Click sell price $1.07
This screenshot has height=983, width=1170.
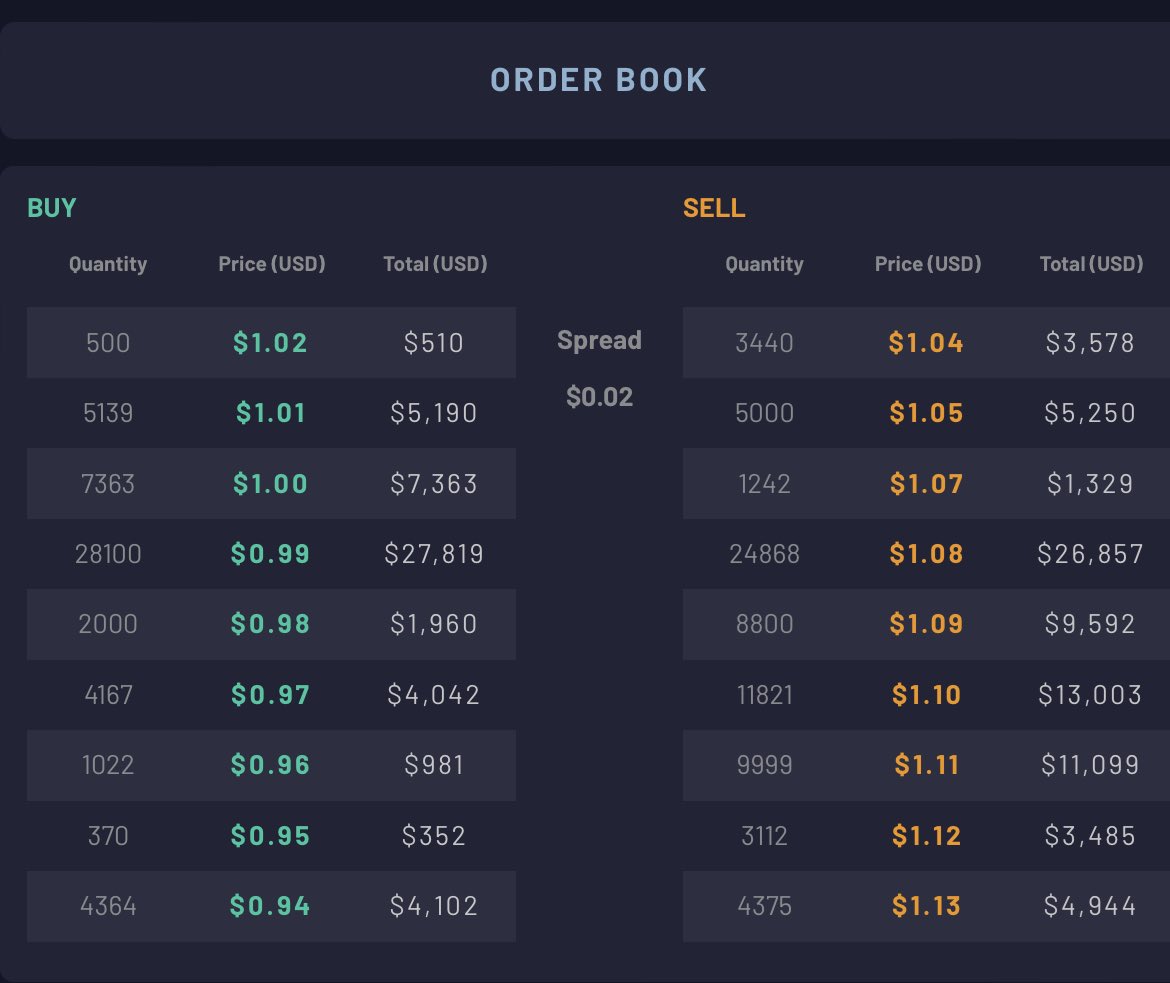[x=926, y=484]
